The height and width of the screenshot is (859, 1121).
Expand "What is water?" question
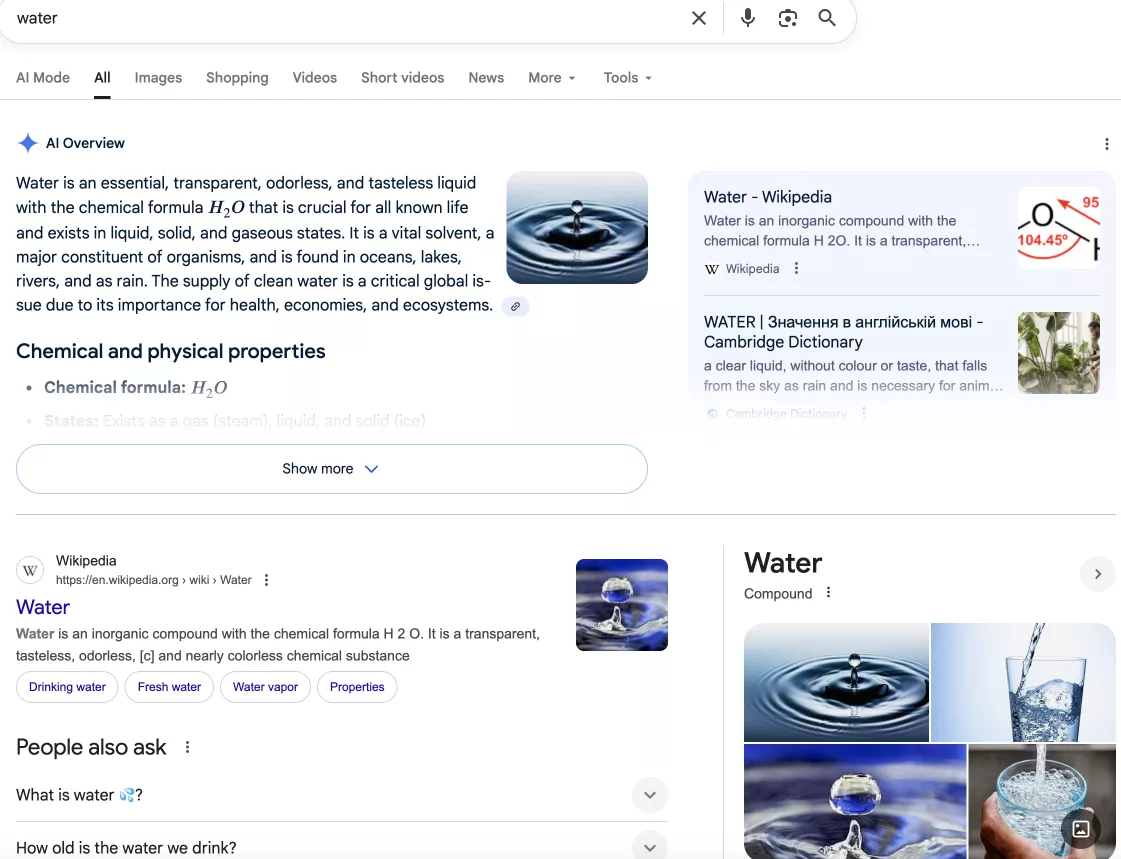tap(649, 795)
